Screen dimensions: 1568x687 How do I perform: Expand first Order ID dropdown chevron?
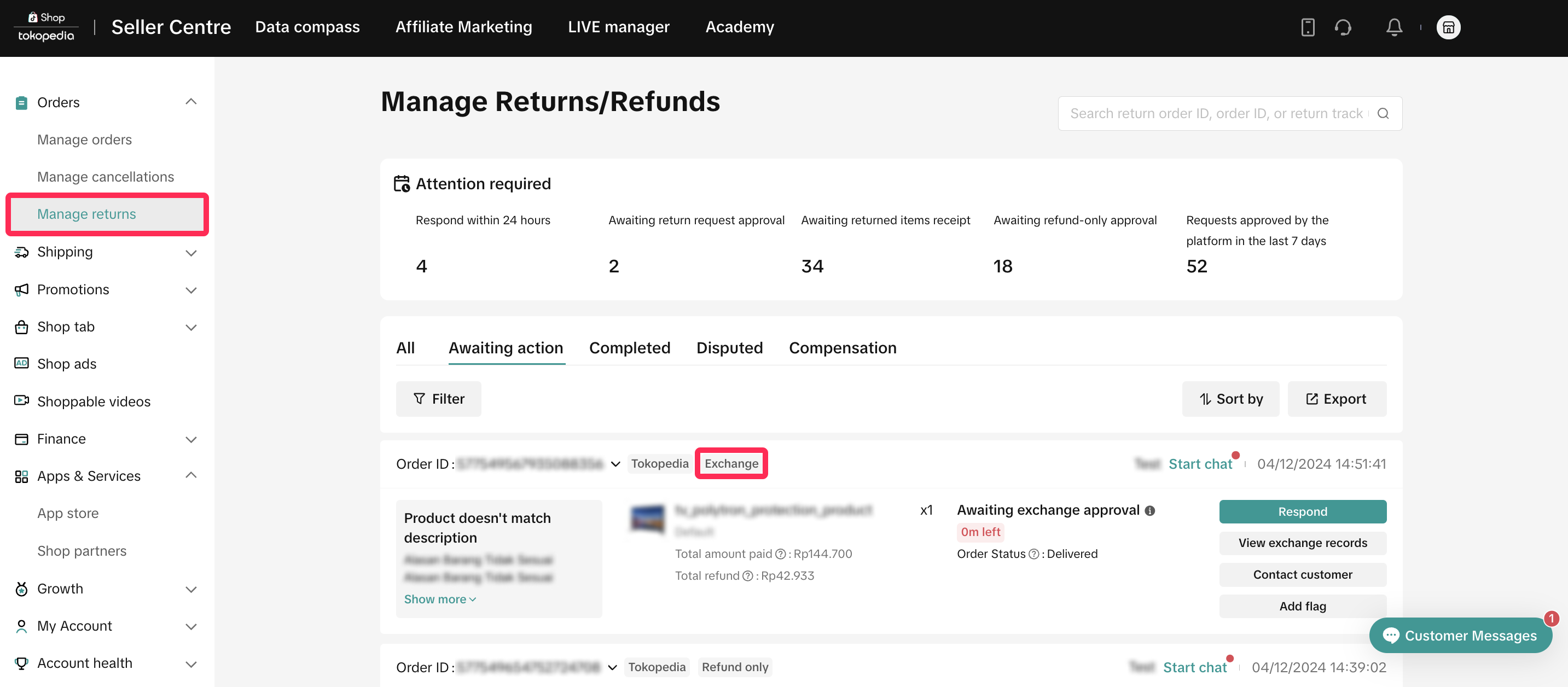point(615,464)
